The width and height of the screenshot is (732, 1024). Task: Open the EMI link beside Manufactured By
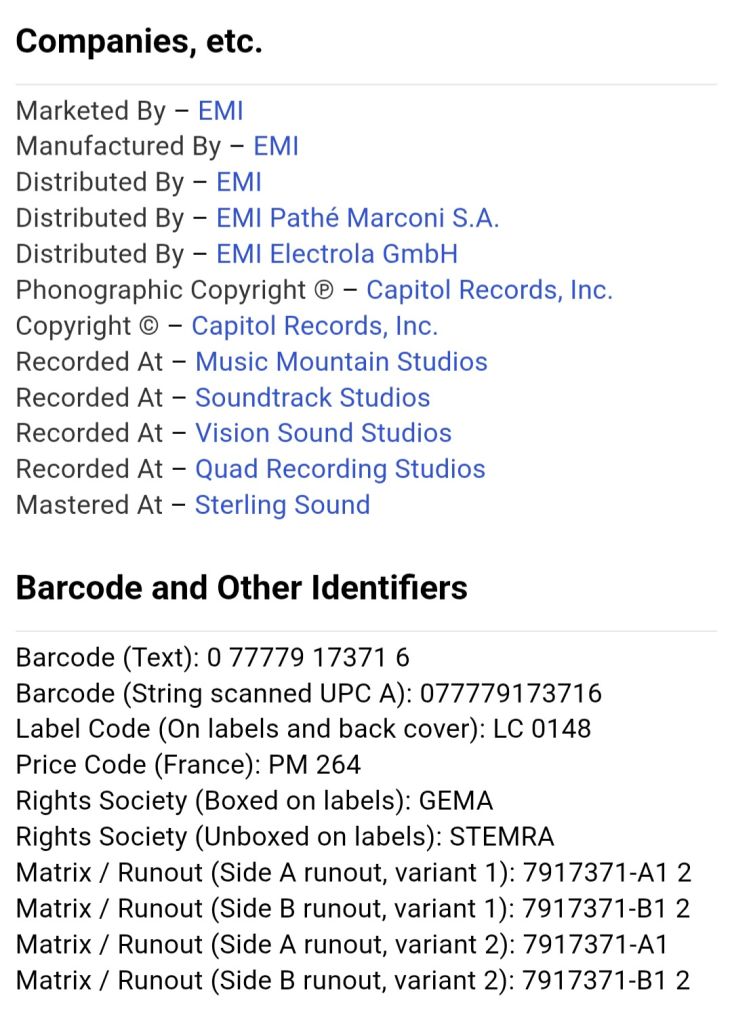pos(276,146)
